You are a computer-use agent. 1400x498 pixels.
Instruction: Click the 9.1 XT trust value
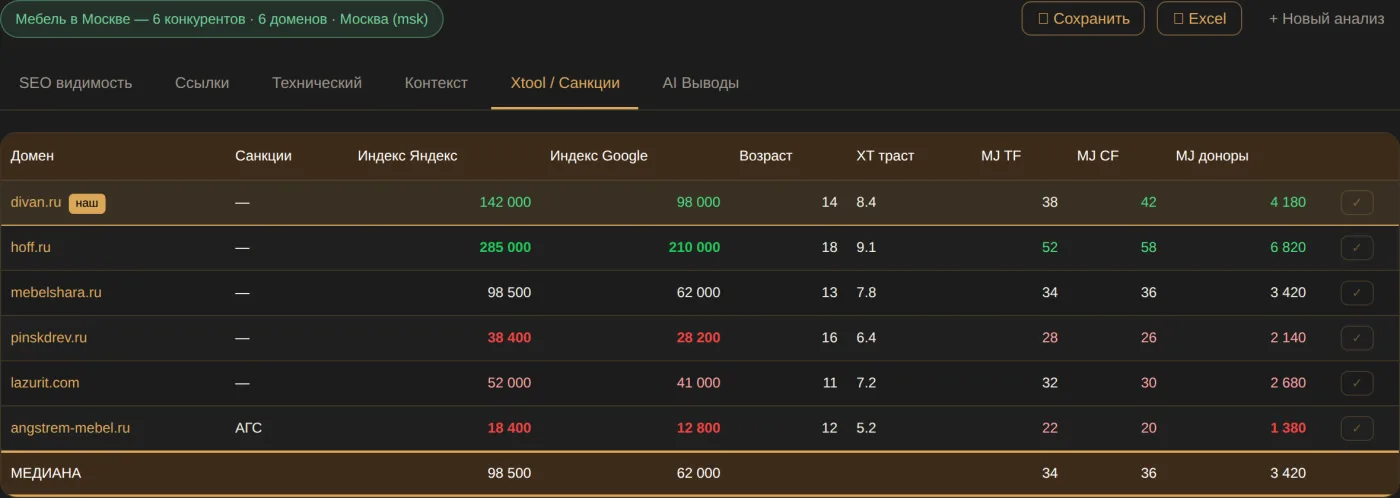pos(866,247)
